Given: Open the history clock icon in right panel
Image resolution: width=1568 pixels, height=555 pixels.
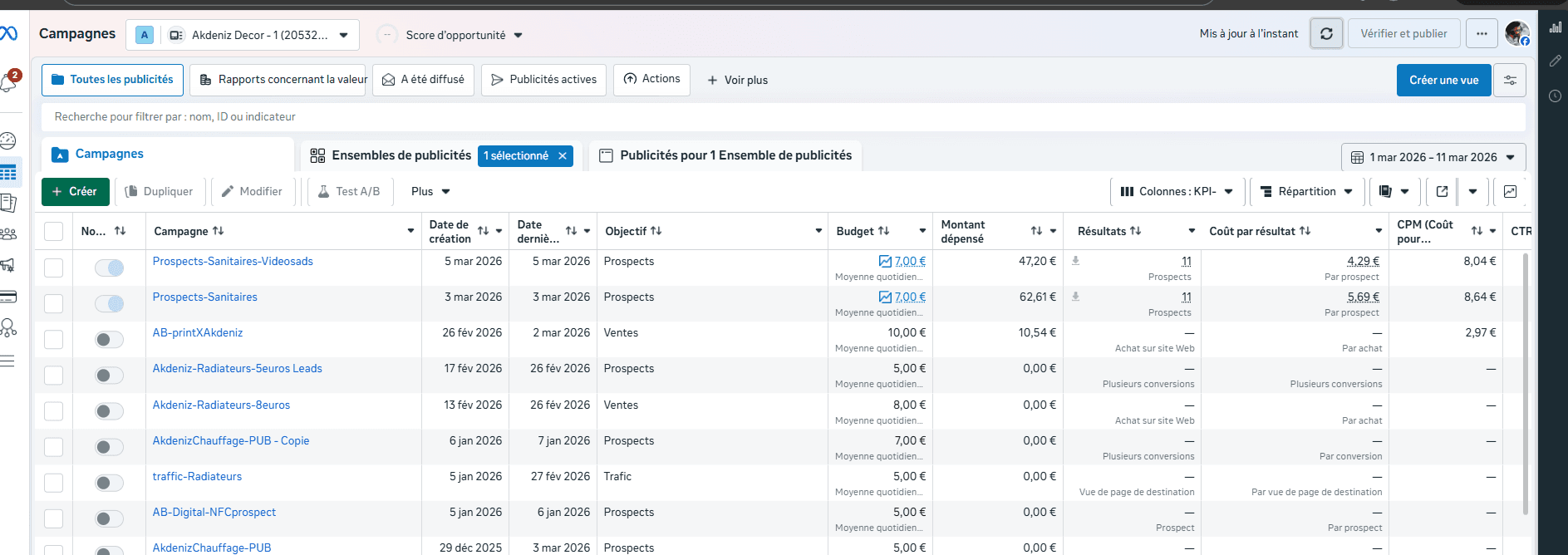Looking at the screenshot, I should click(1555, 96).
